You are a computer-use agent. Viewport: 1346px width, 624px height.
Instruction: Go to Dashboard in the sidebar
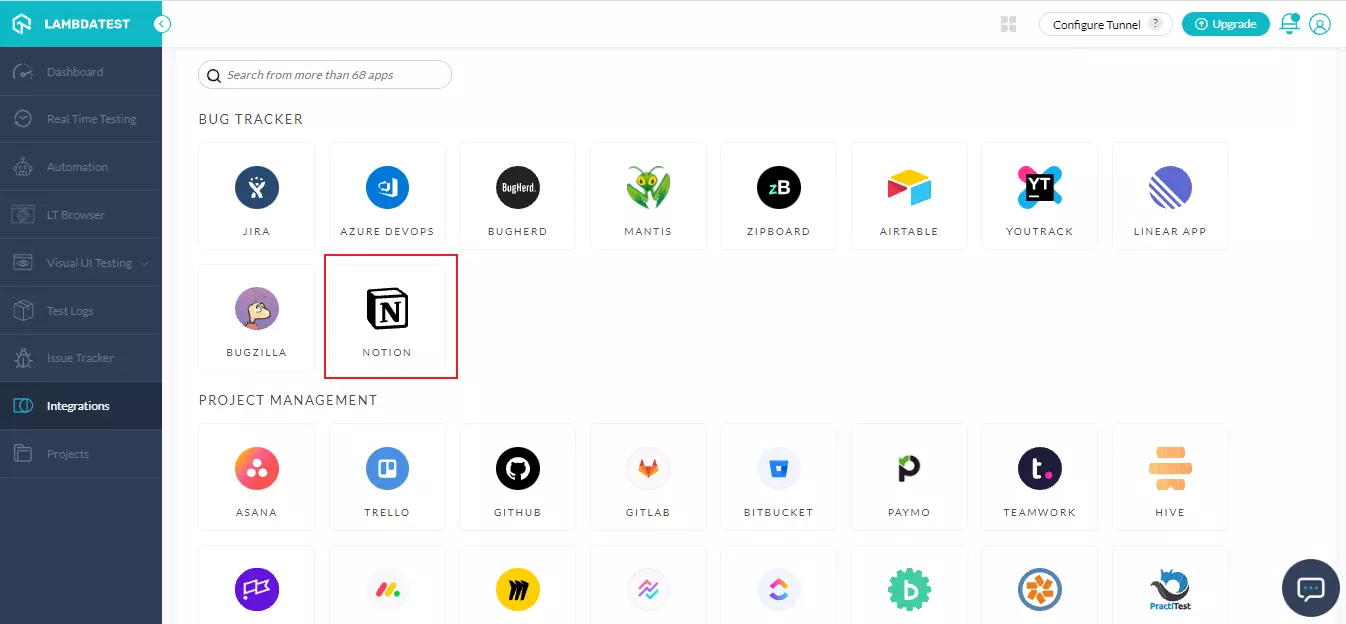click(75, 72)
